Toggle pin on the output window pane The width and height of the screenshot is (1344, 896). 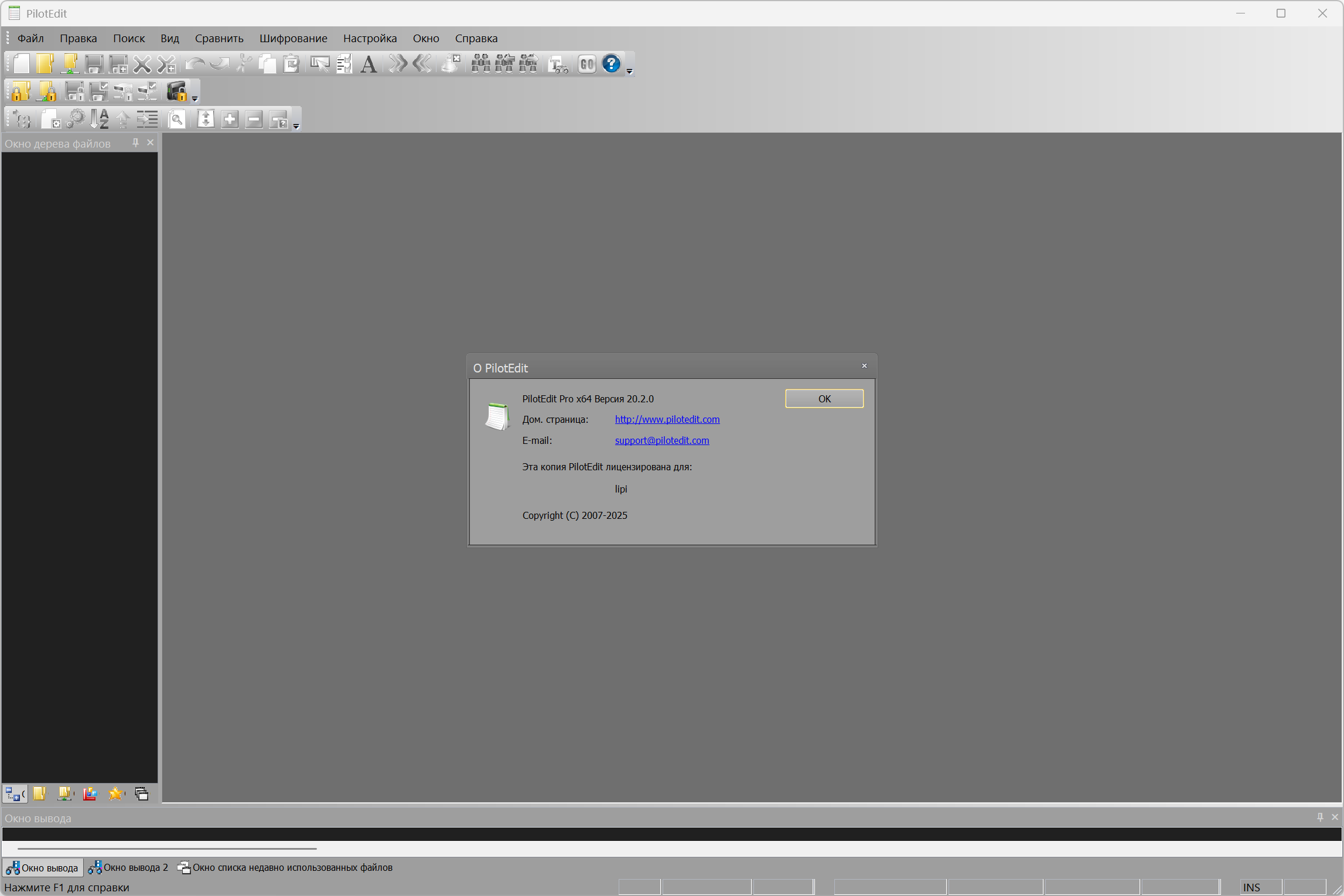pos(1320,817)
